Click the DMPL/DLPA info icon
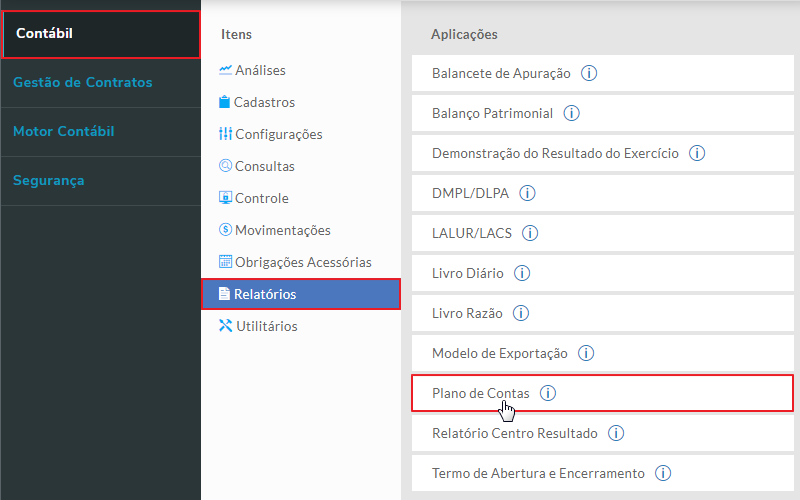800x500 pixels. pos(527,193)
